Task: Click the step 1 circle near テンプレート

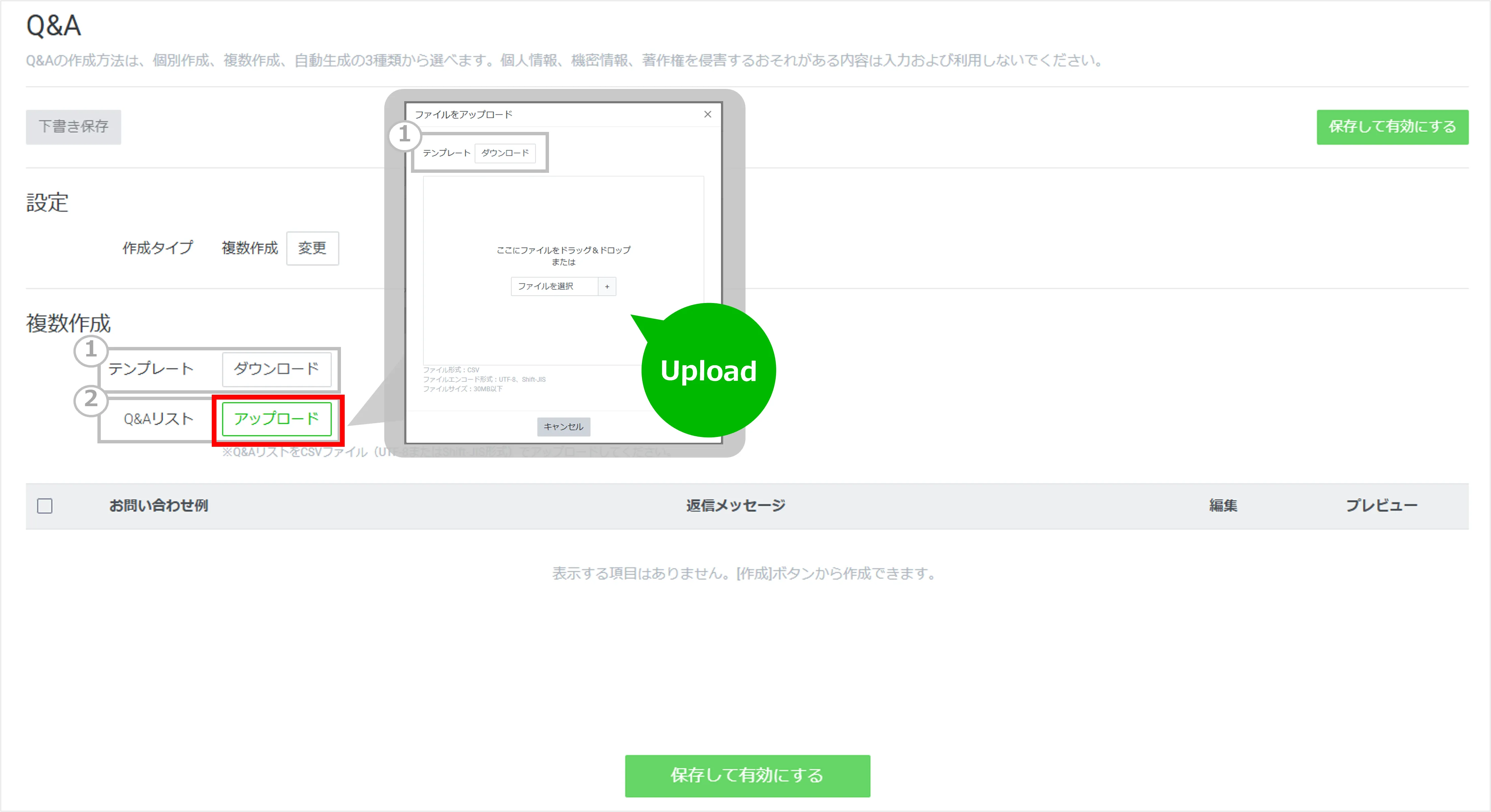Action: pos(90,350)
